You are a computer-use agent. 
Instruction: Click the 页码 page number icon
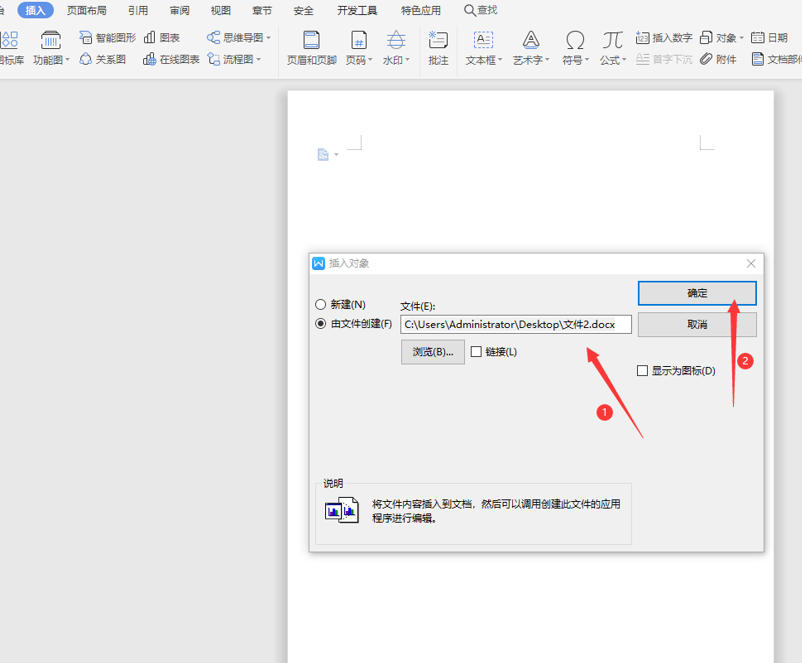click(359, 40)
